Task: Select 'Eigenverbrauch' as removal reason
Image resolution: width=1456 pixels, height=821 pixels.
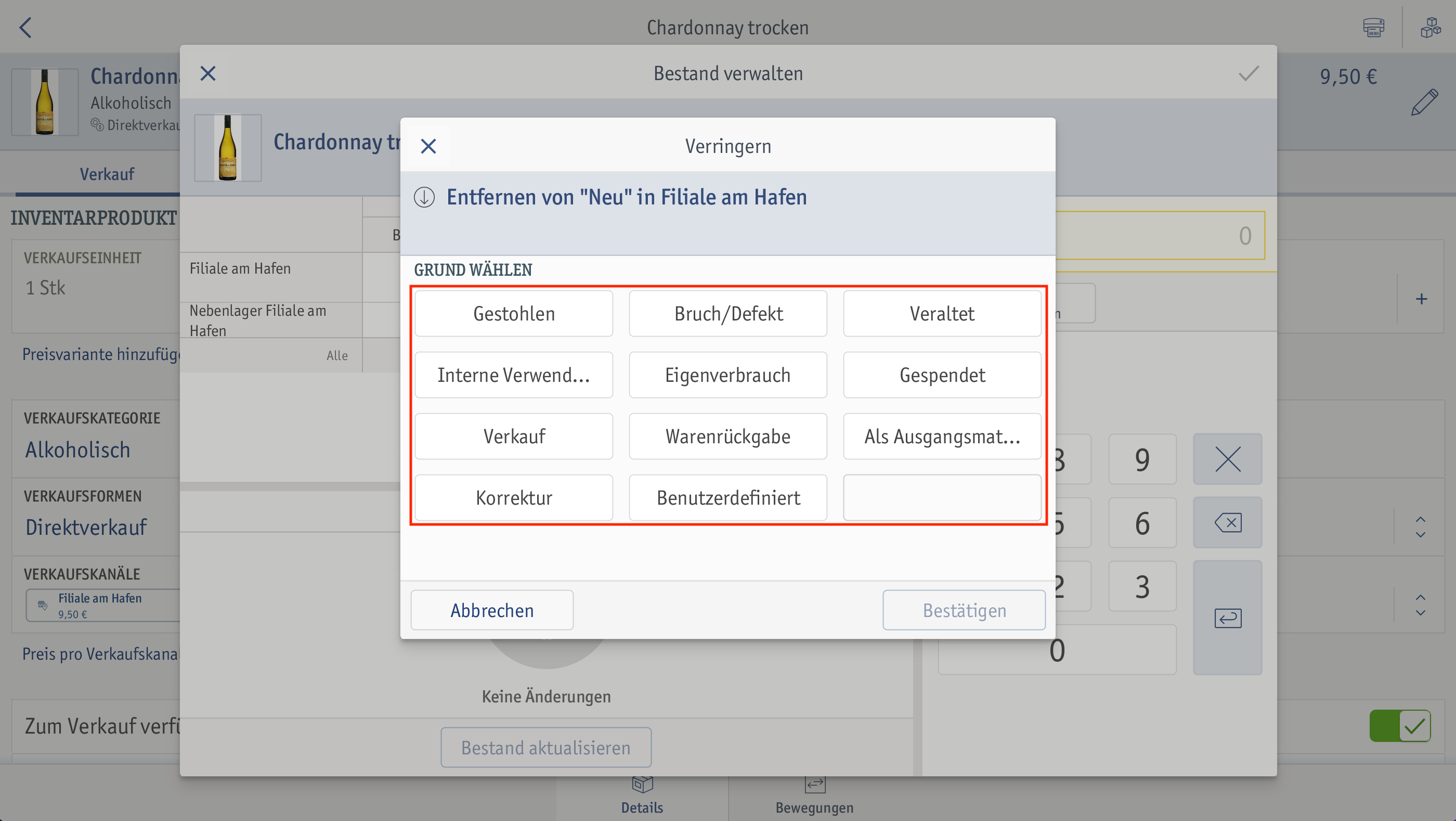Action: click(x=727, y=375)
